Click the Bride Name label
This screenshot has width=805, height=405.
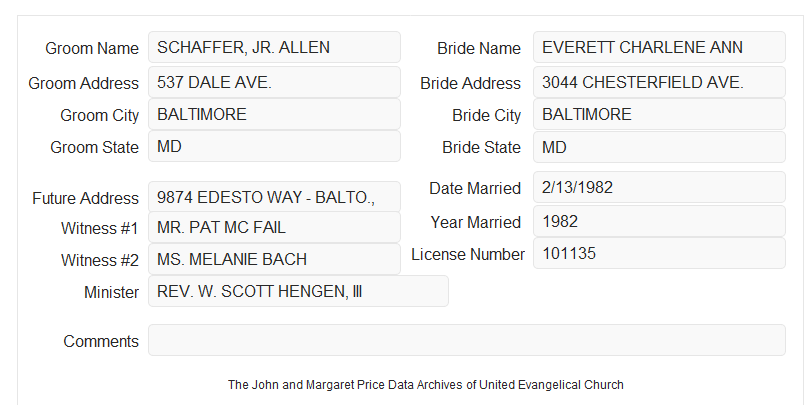coord(479,48)
